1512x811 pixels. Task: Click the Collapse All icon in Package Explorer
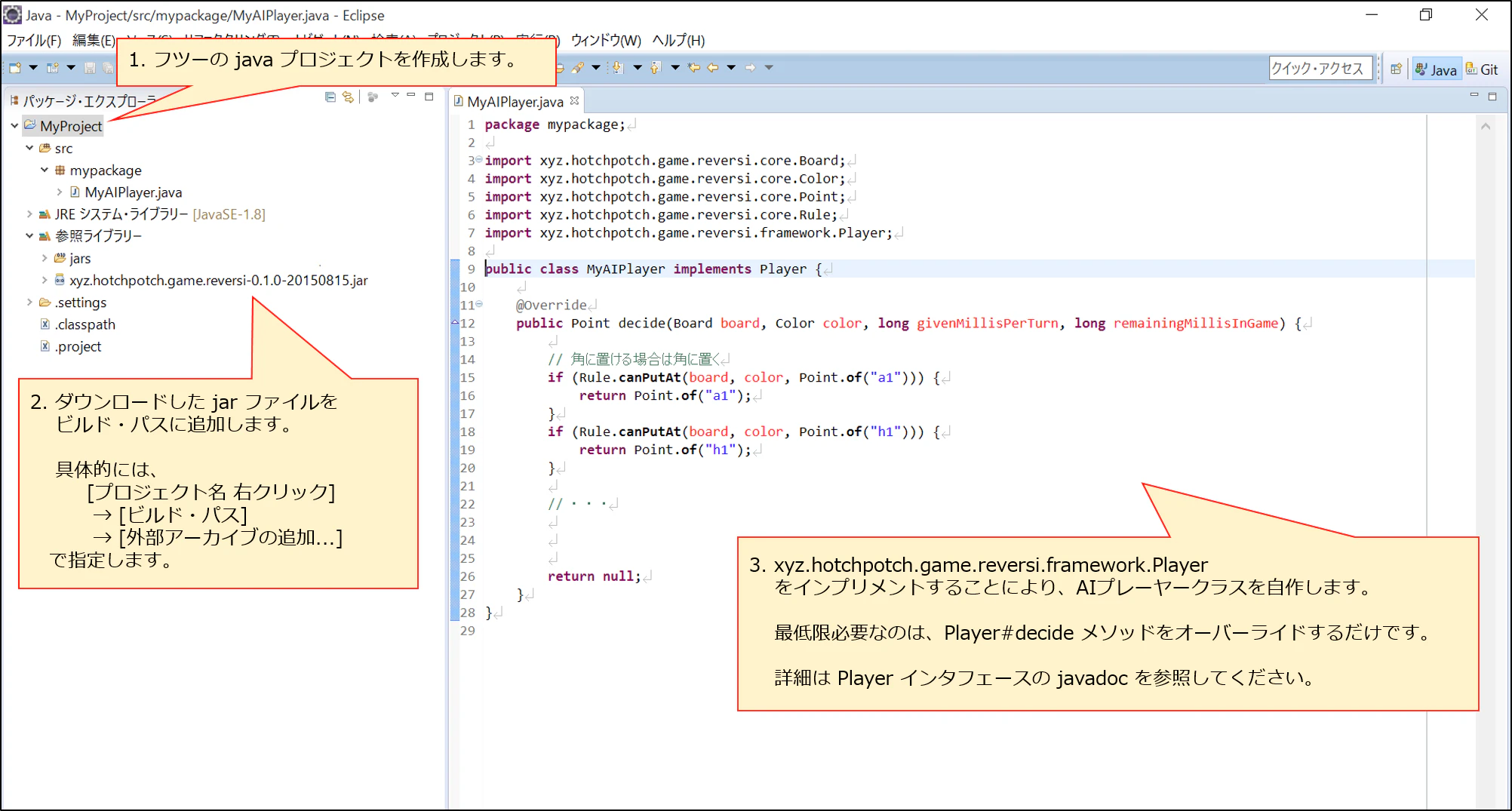tap(330, 97)
